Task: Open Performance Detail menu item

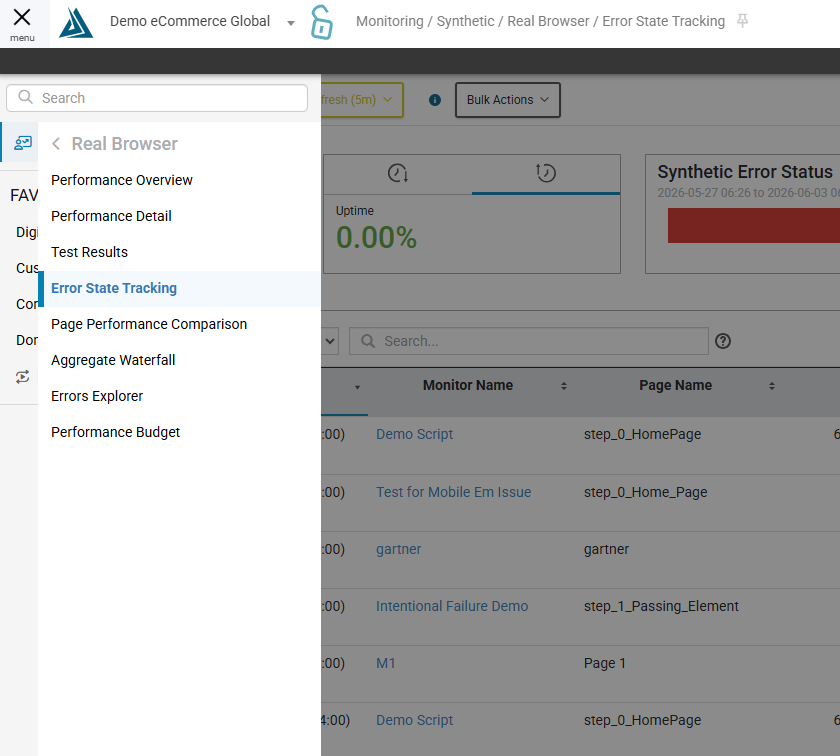Action: [111, 216]
